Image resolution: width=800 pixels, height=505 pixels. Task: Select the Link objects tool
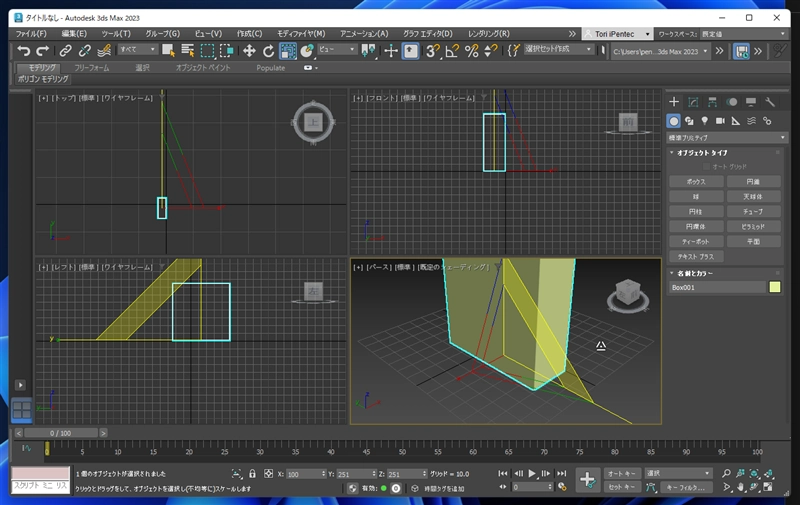(x=65, y=50)
